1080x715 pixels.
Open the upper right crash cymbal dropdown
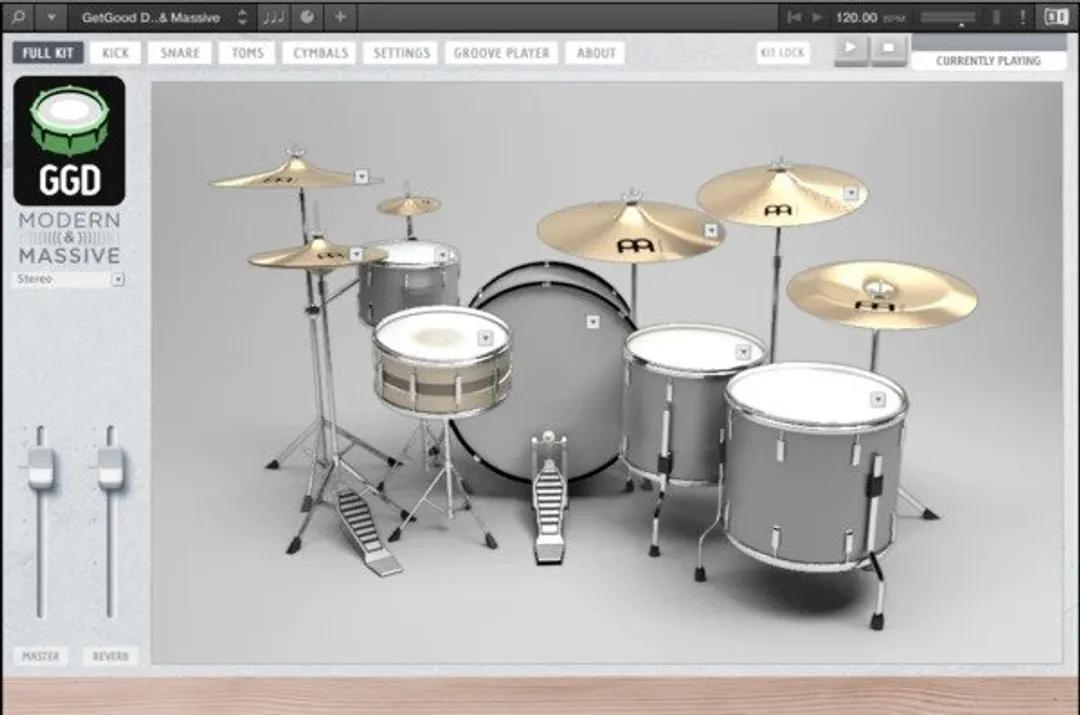[x=852, y=193]
